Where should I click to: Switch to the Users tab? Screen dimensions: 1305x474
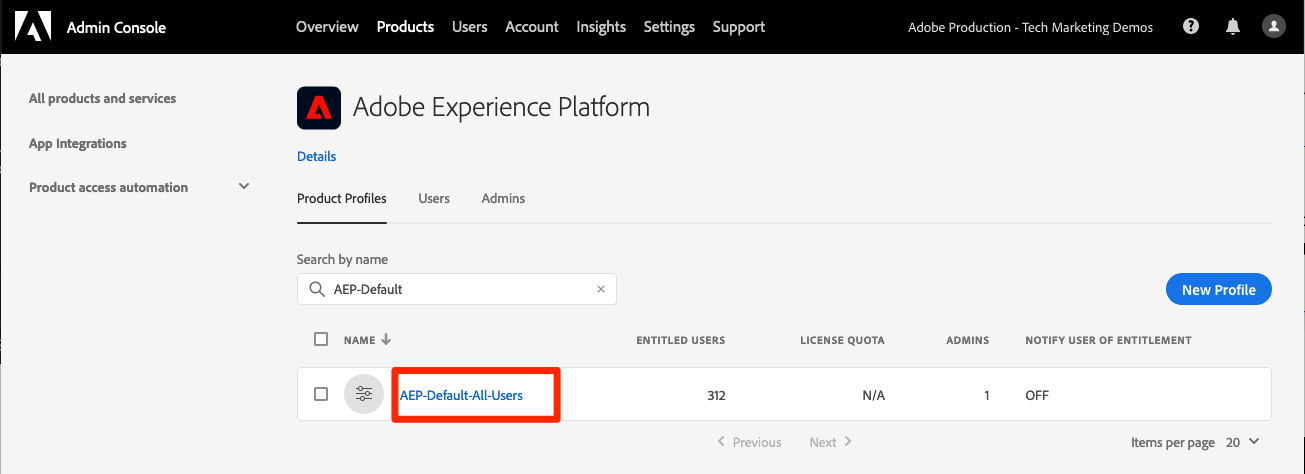[x=434, y=198]
